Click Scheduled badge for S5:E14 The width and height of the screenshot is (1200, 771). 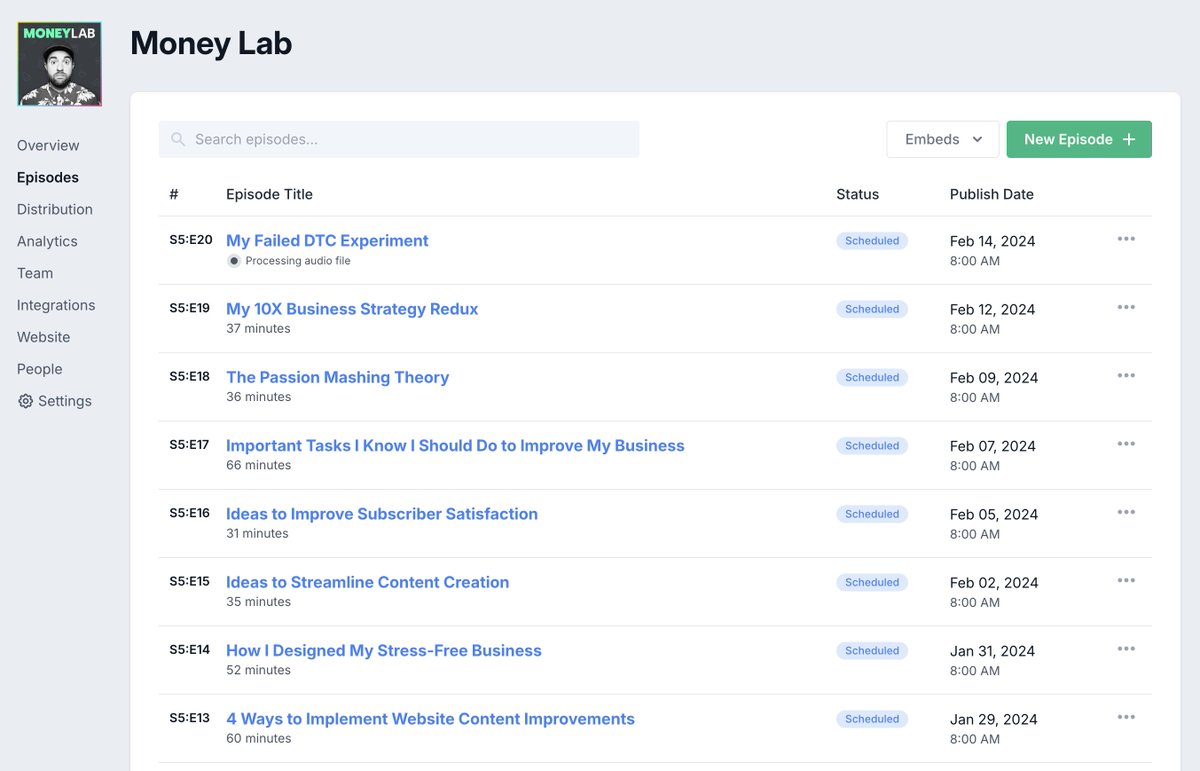coord(872,650)
